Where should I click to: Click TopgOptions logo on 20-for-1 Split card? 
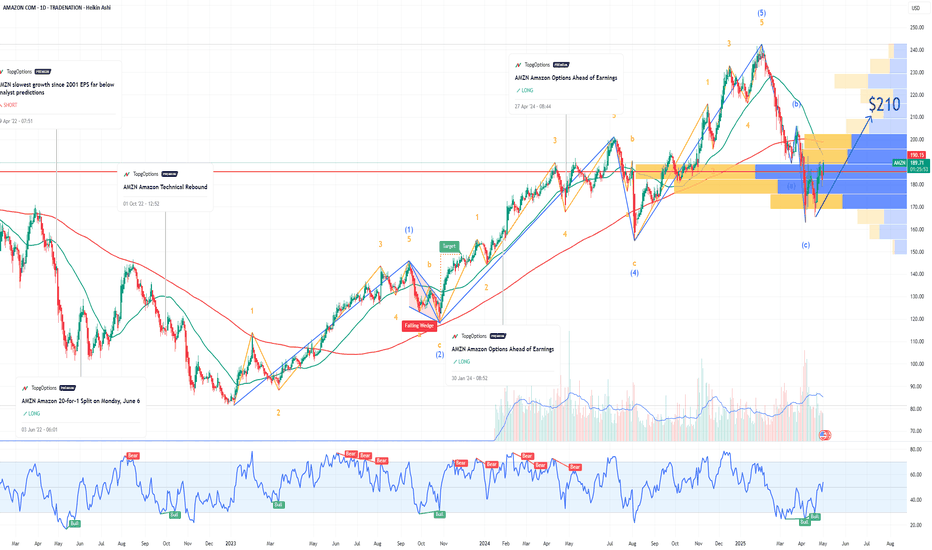(25, 388)
